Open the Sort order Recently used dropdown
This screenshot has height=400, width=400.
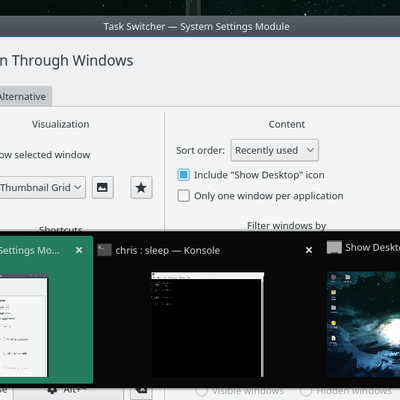pos(274,150)
